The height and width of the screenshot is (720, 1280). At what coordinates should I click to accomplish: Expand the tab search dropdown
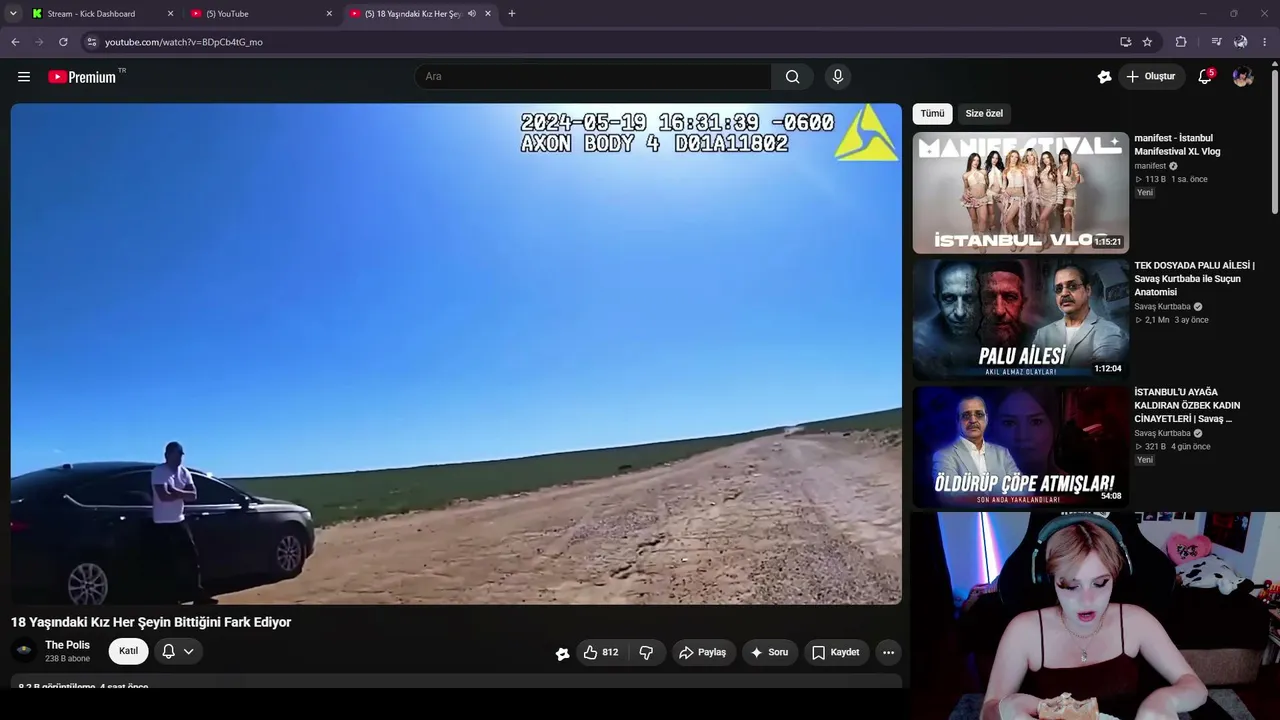pos(13,14)
